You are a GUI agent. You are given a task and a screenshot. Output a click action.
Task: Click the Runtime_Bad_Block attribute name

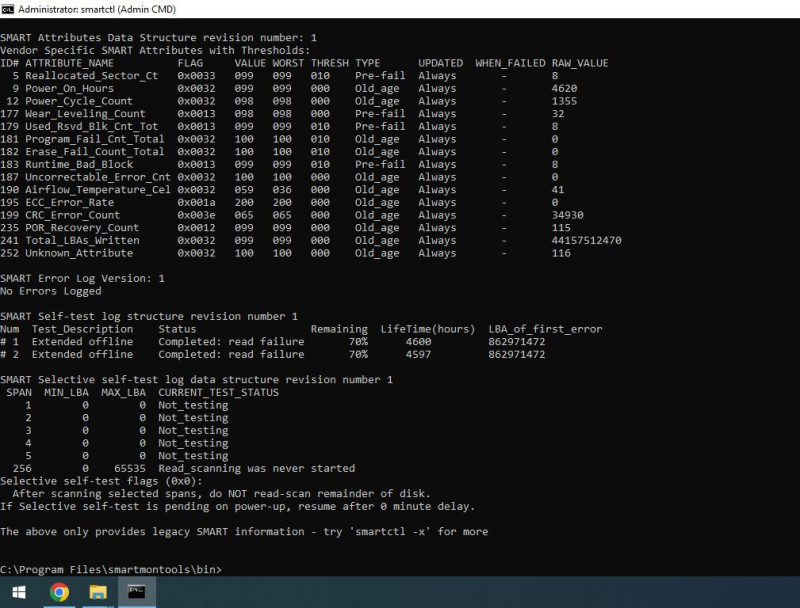click(x=79, y=164)
